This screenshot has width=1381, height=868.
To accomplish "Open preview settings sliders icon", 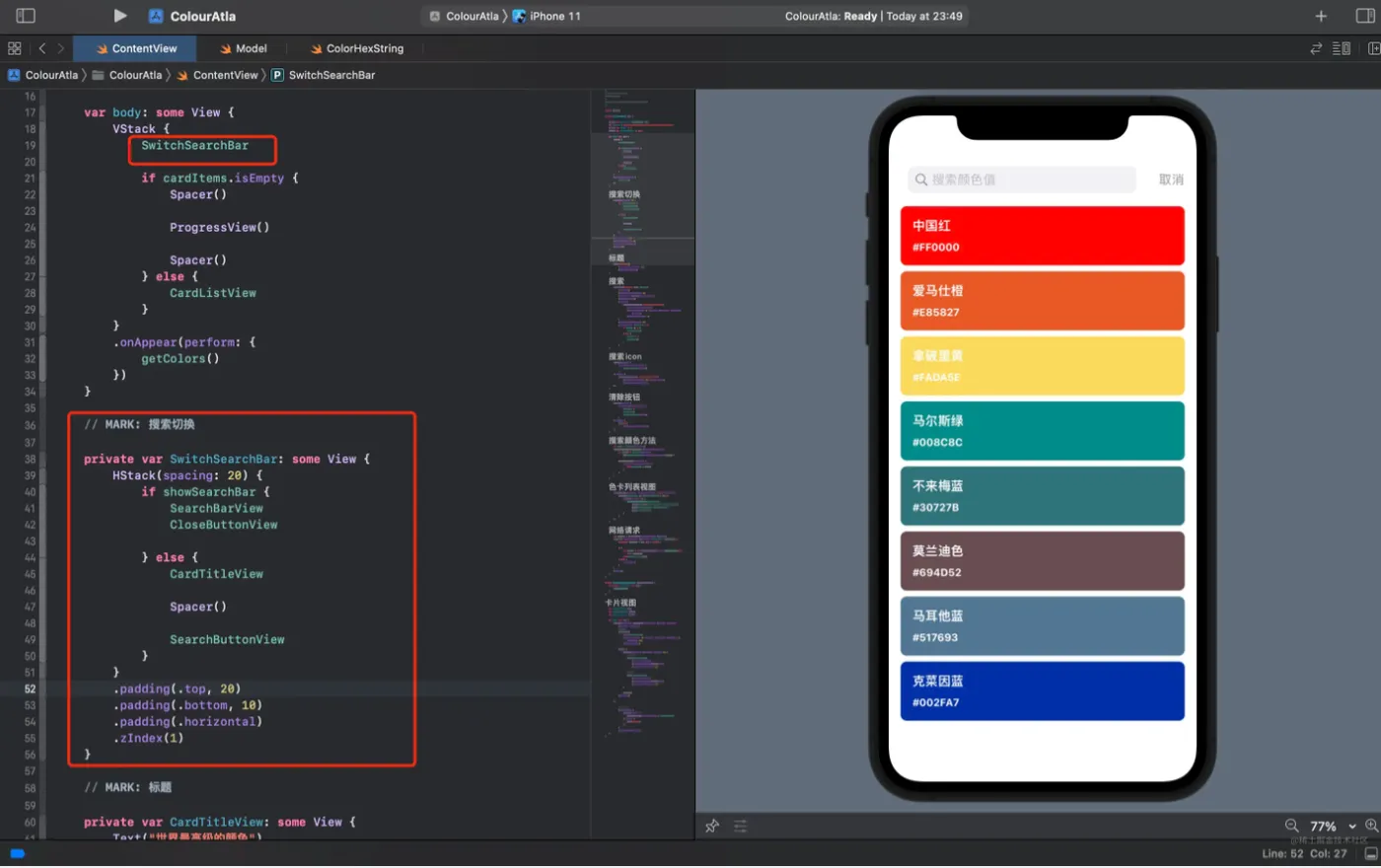I will coord(740,826).
